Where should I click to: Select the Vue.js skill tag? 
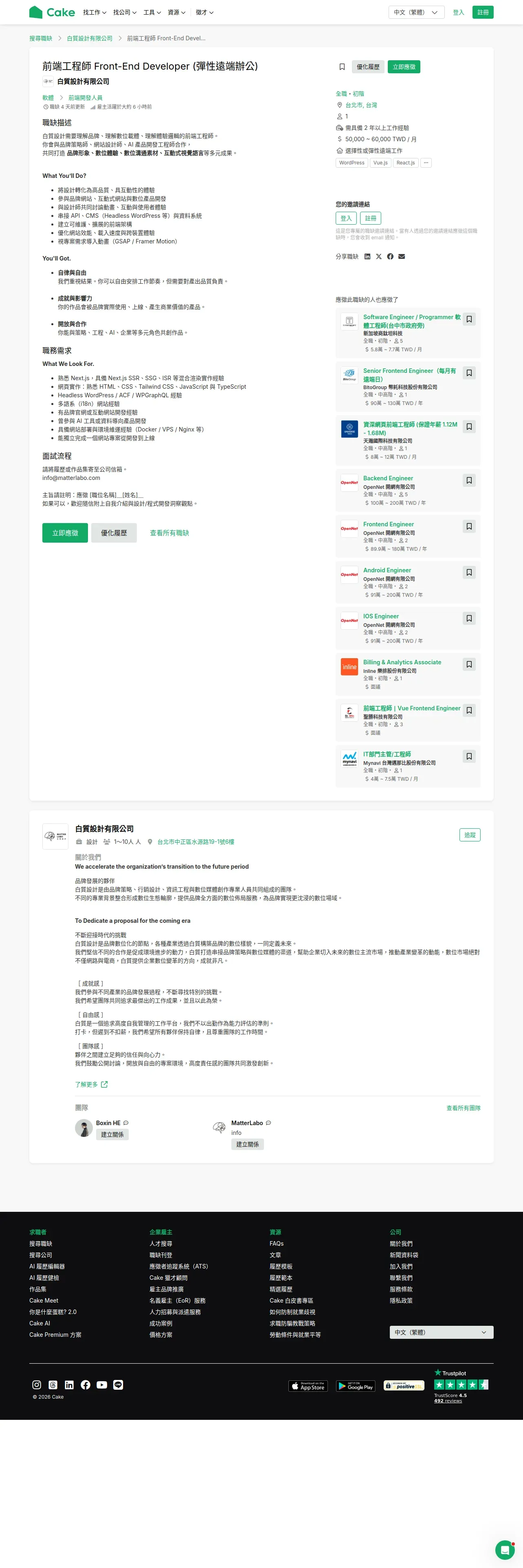[x=380, y=162]
